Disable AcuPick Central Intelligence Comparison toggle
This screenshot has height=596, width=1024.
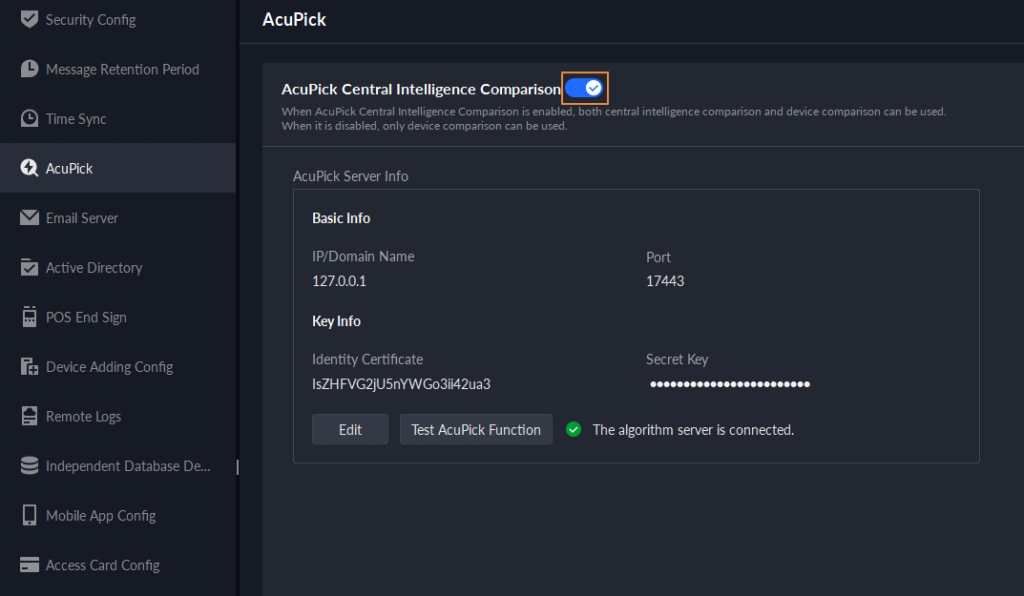click(585, 89)
